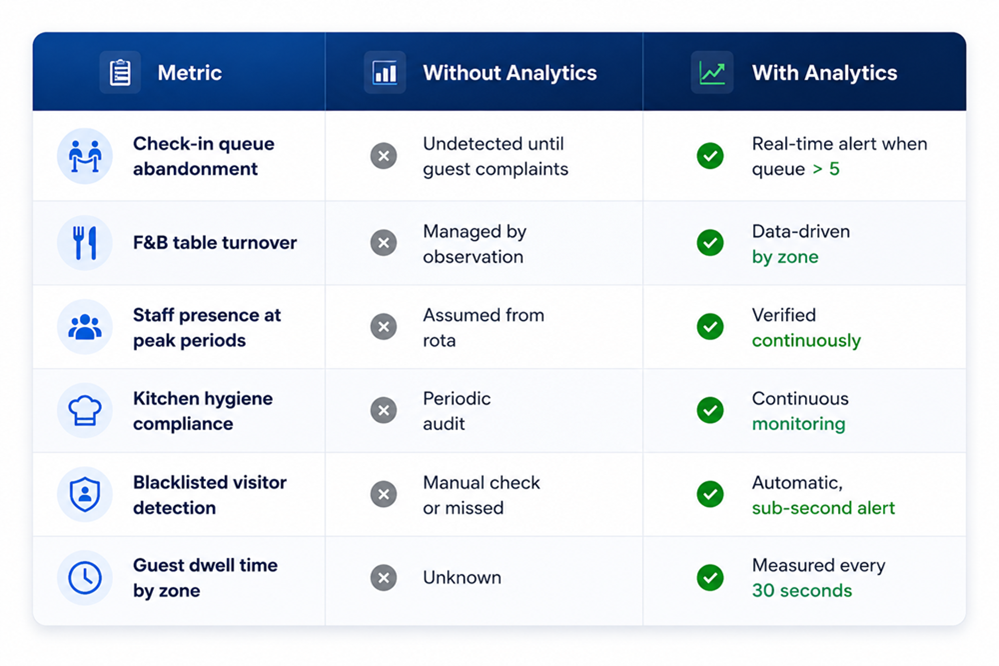This screenshot has height=666, width=999.
Task: Click green checkmark in Blacklisted visitor row
Action: coord(710,495)
